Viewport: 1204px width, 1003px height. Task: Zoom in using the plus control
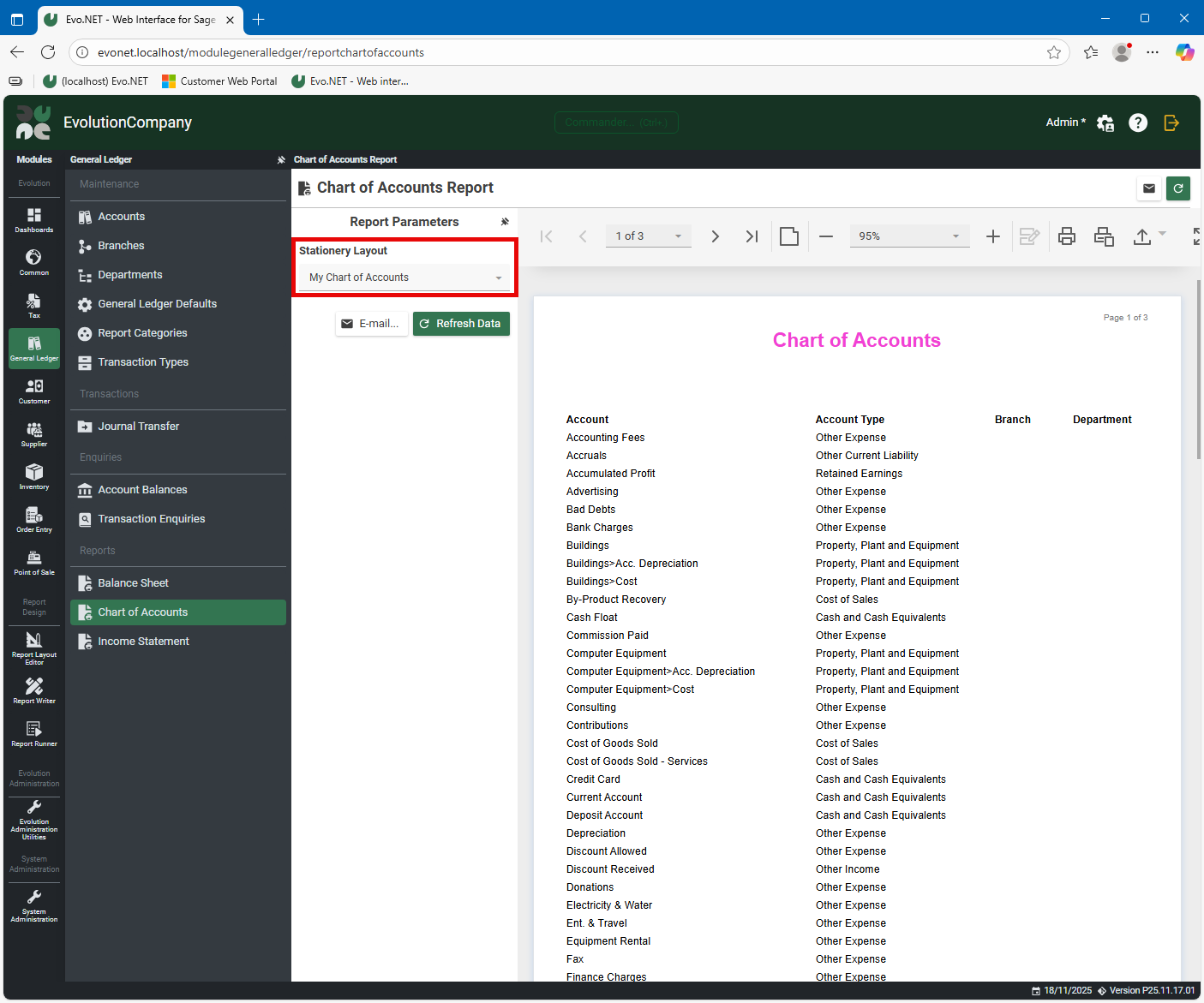click(992, 236)
